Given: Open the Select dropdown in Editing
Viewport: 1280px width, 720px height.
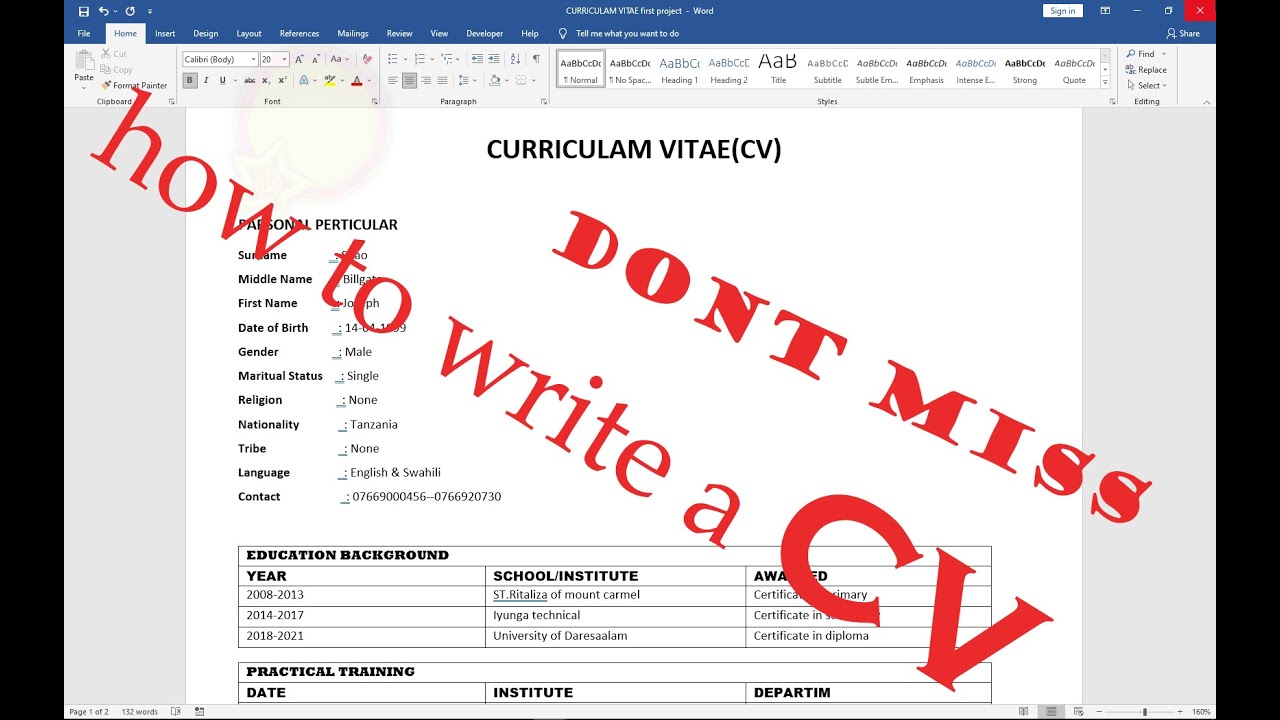Looking at the screenshot, I should [x=1146, y=86].
